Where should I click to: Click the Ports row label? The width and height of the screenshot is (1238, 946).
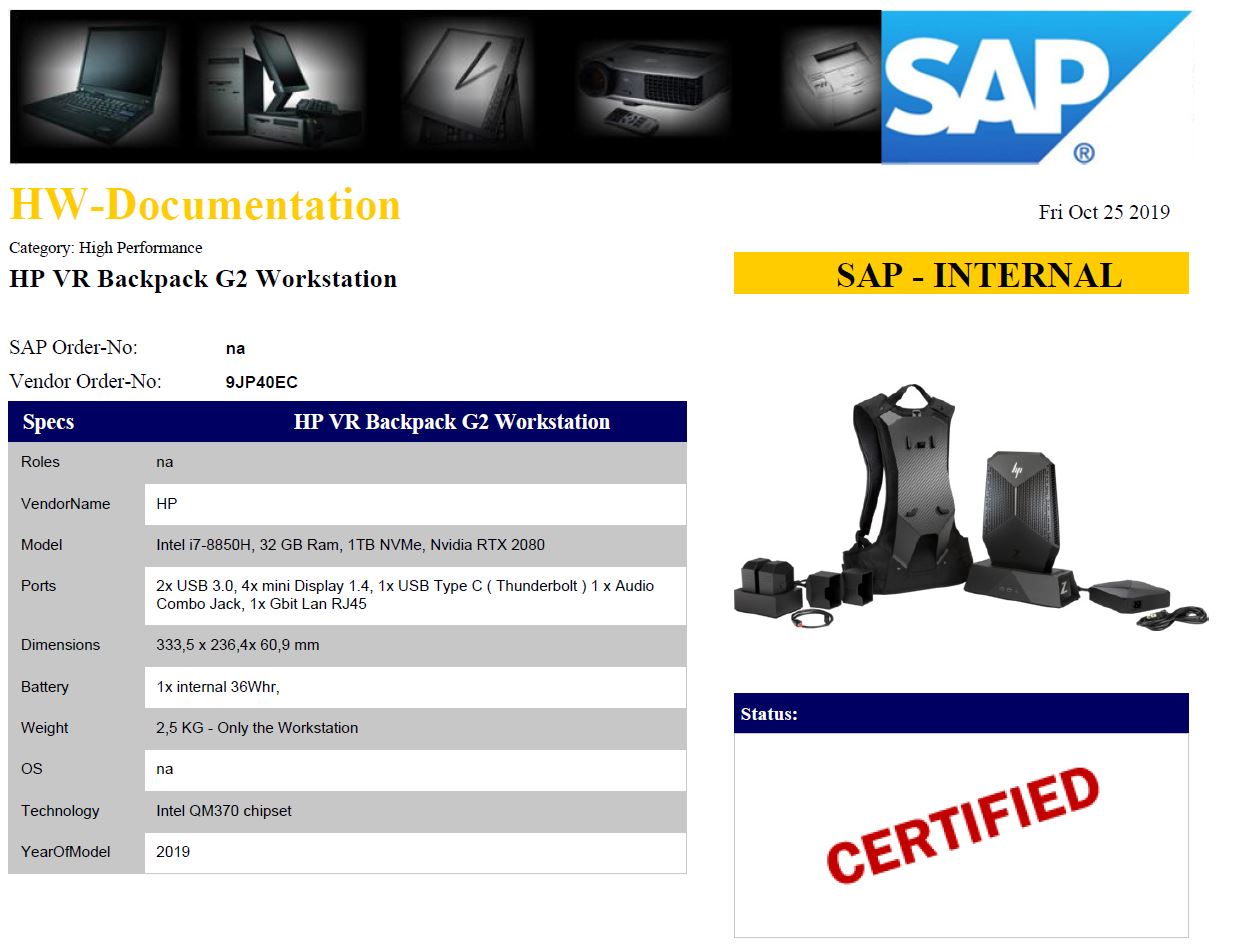coord(38,586)
